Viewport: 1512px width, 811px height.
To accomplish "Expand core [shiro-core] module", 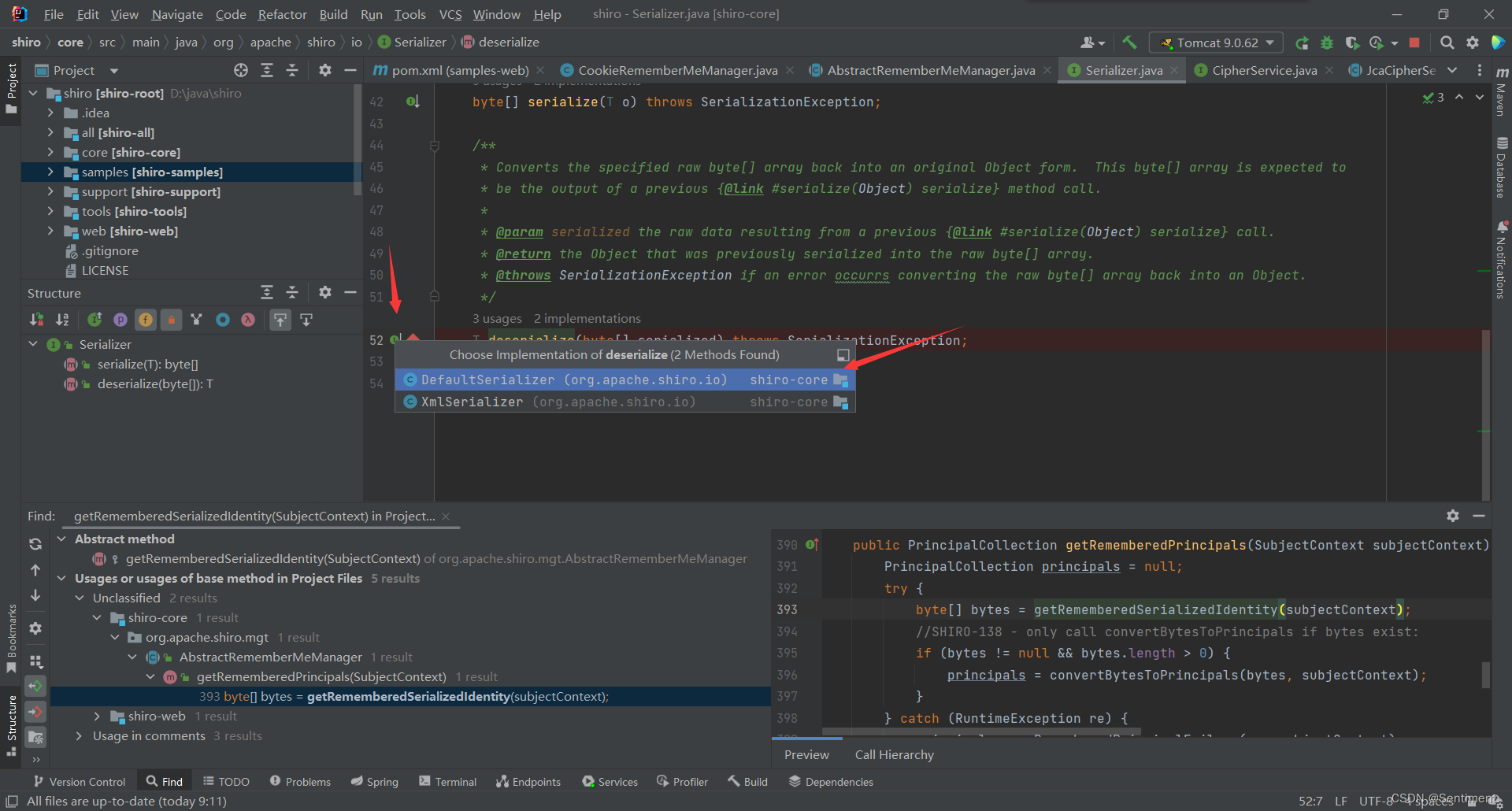I will [50, 152].
